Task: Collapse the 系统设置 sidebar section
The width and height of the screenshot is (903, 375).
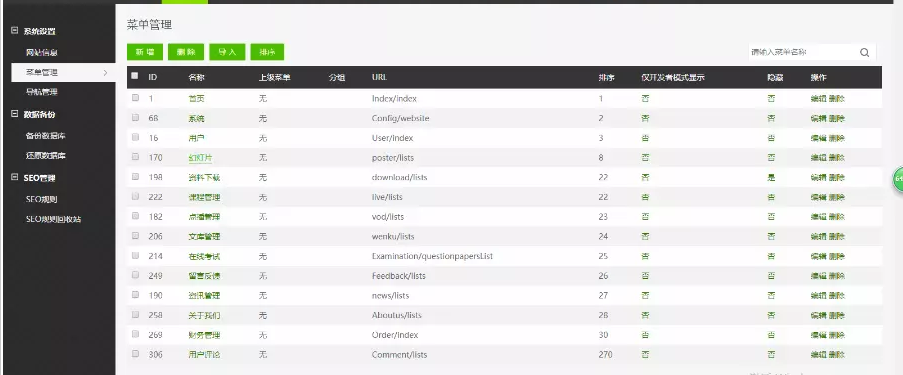Action: 15,31
